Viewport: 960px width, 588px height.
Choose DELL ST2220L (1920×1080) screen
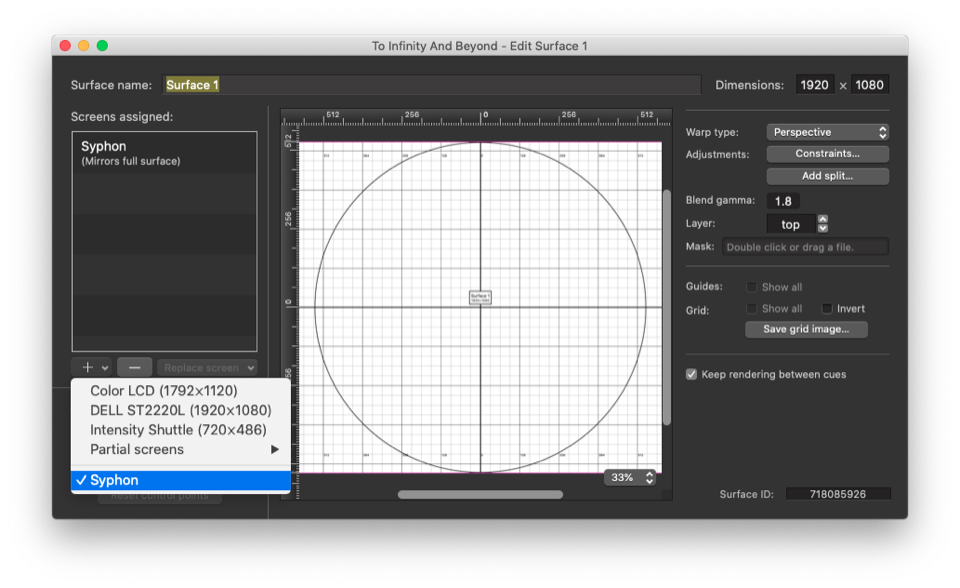180,410
